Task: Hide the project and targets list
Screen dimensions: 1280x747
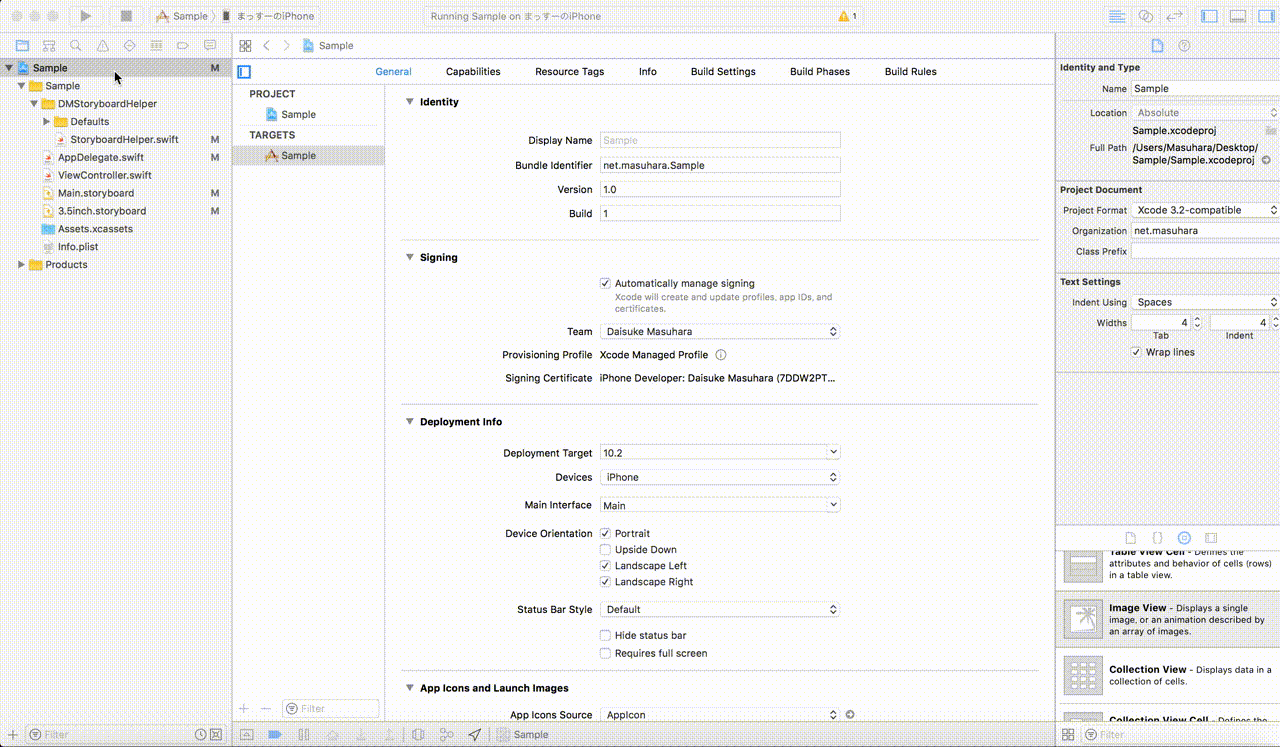Action: (244, 72)
